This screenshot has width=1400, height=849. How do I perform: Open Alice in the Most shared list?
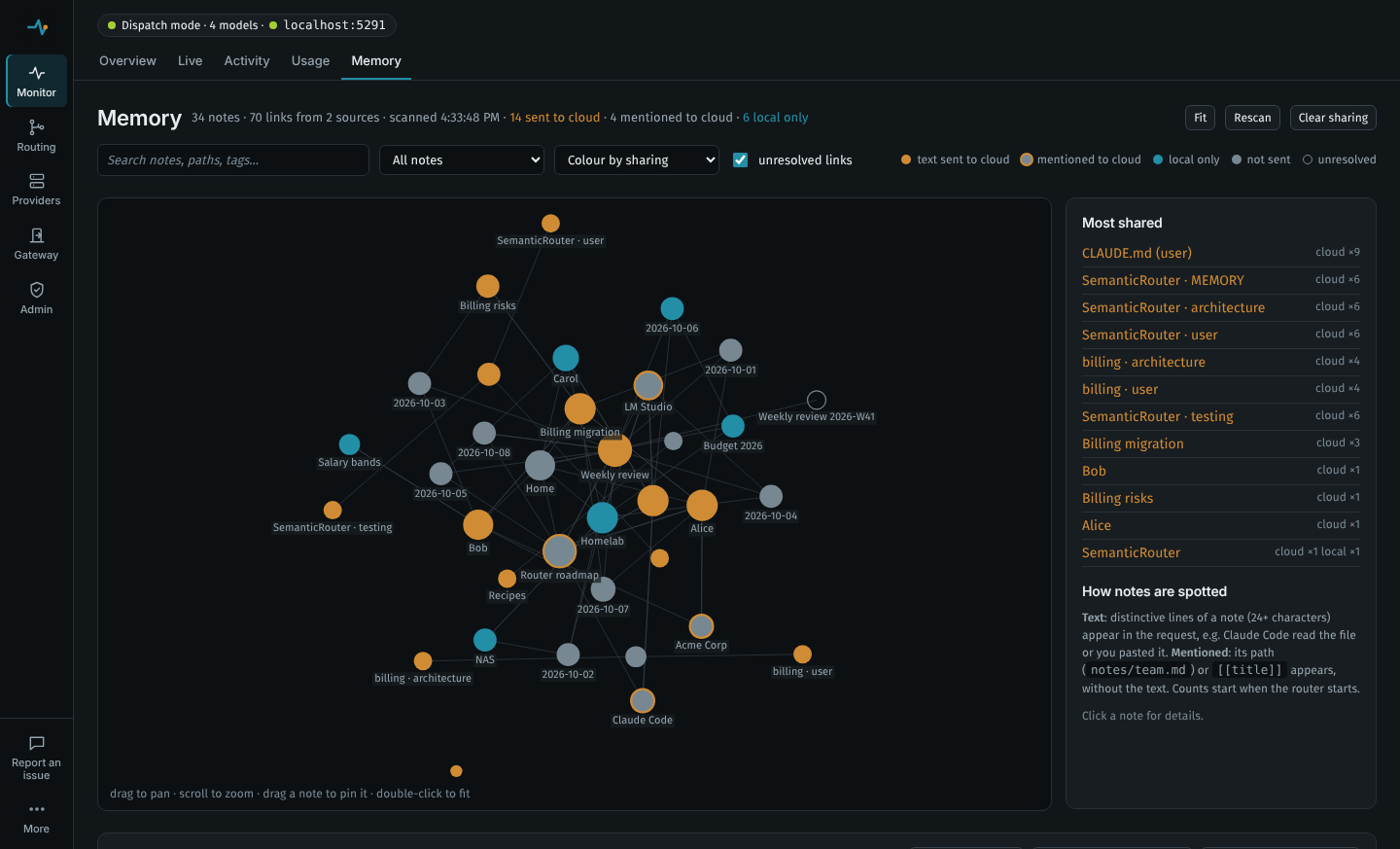coord(1221,525)
